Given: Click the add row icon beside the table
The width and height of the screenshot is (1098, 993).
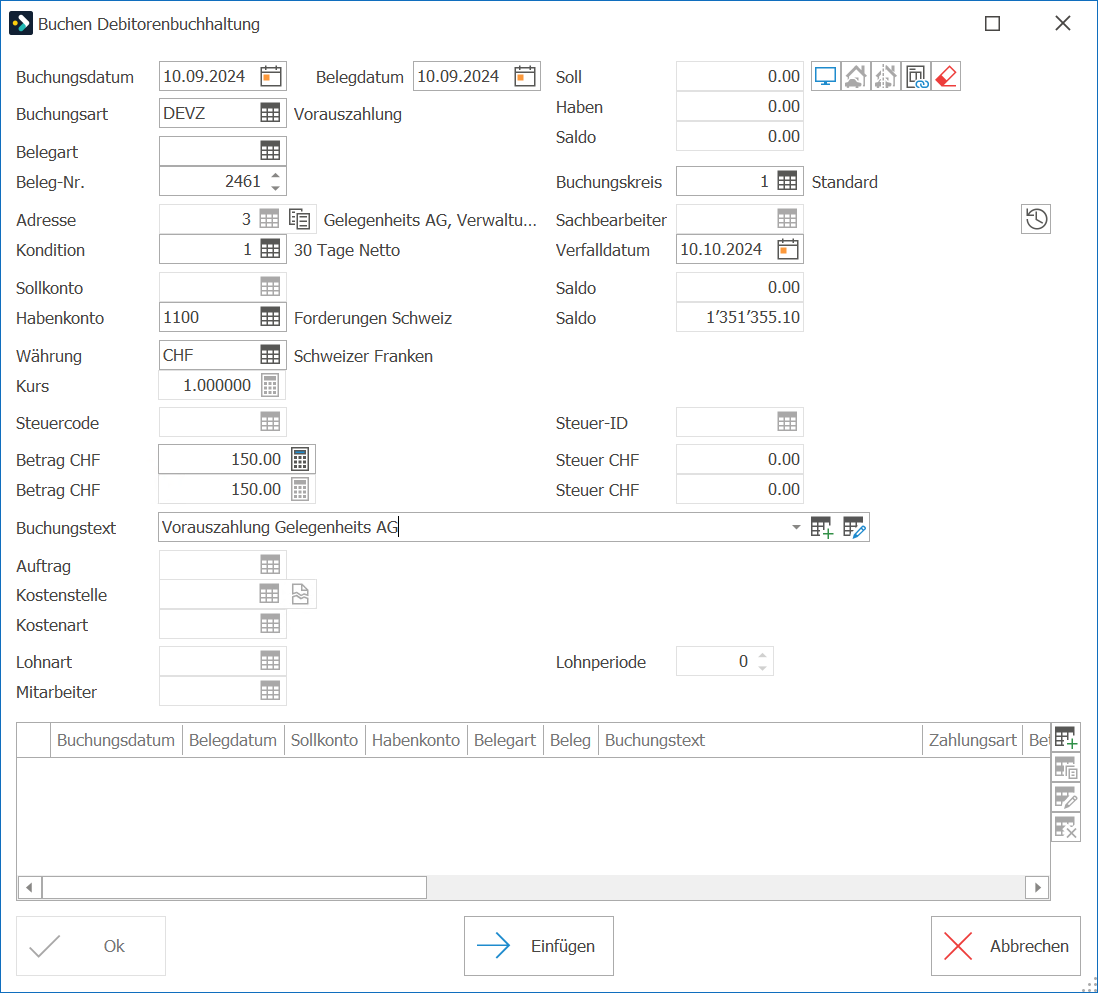Looking at the screenshot, I should tap(1066, 737).
